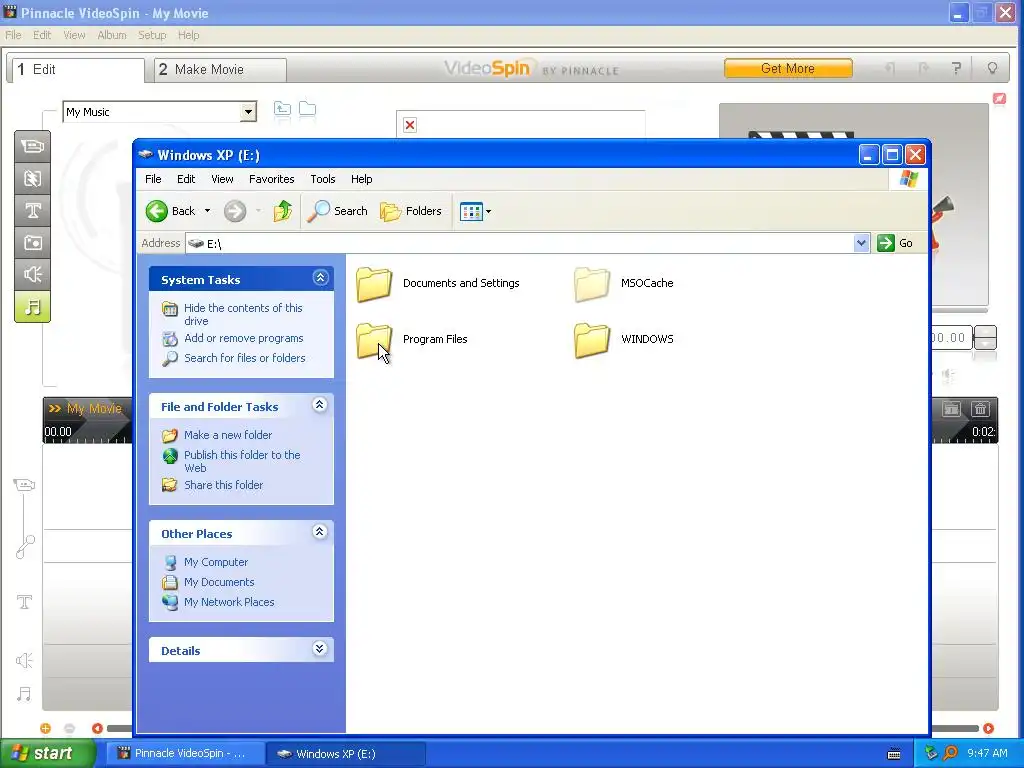1024x768 pixels.
Task: Click the timeline trash delete icon
Action: click(x=980, y=409)
